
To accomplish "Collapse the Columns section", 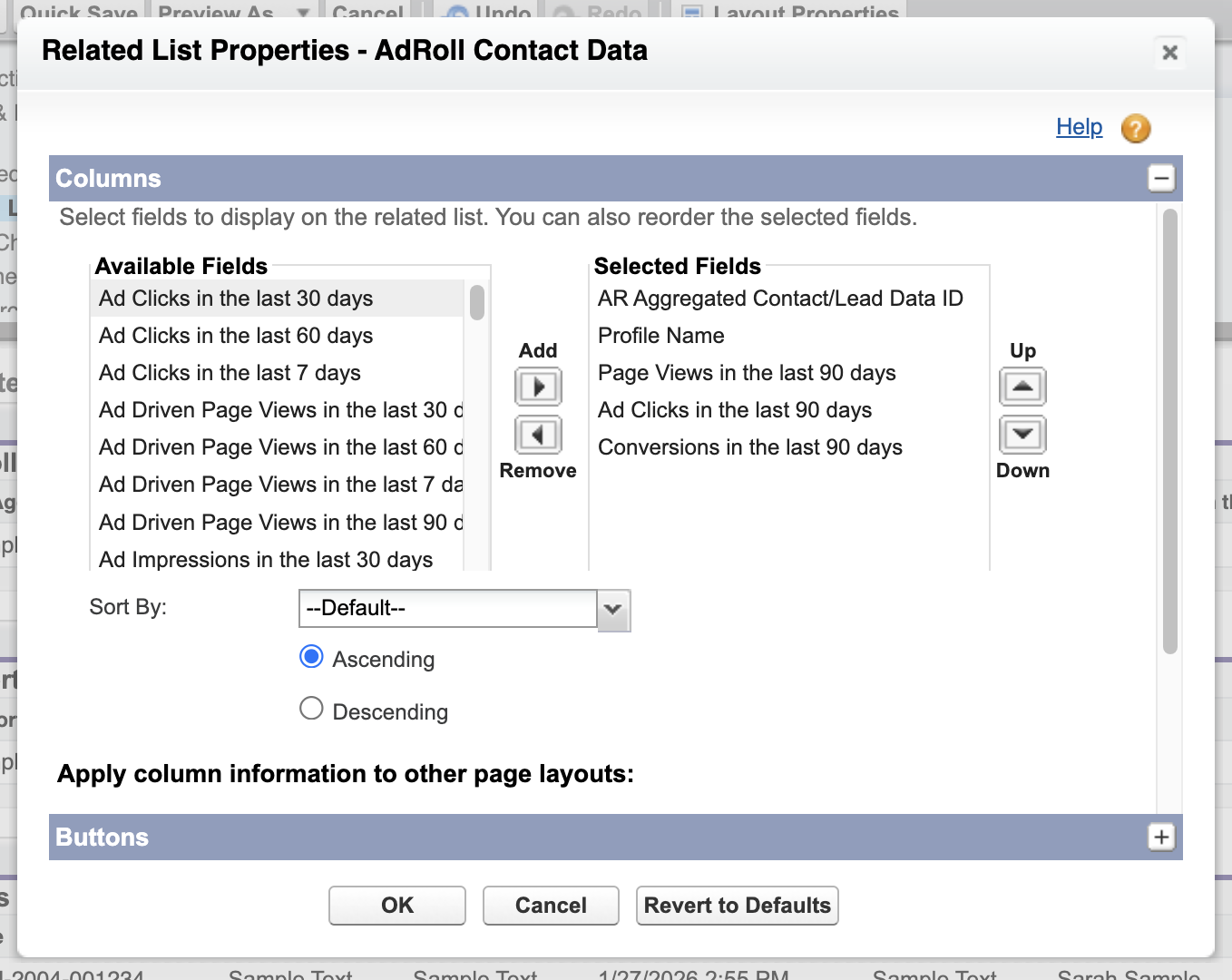I will pyautogui.click(x=1160, y=179).
